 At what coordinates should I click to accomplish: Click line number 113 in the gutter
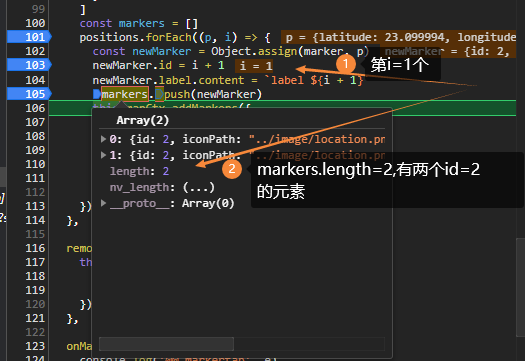pyautogui.click(x=35, y=206)
